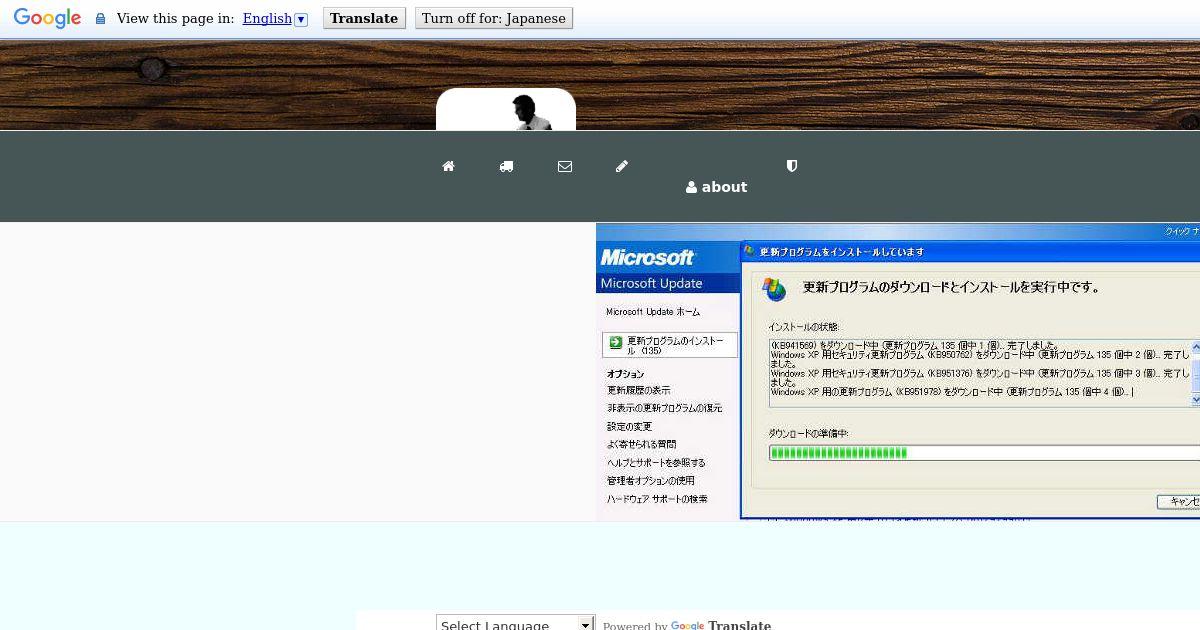Click the 非表示の更新プログラムの復元 entry
1200x630 pixels.
click(x=664, y=408)
